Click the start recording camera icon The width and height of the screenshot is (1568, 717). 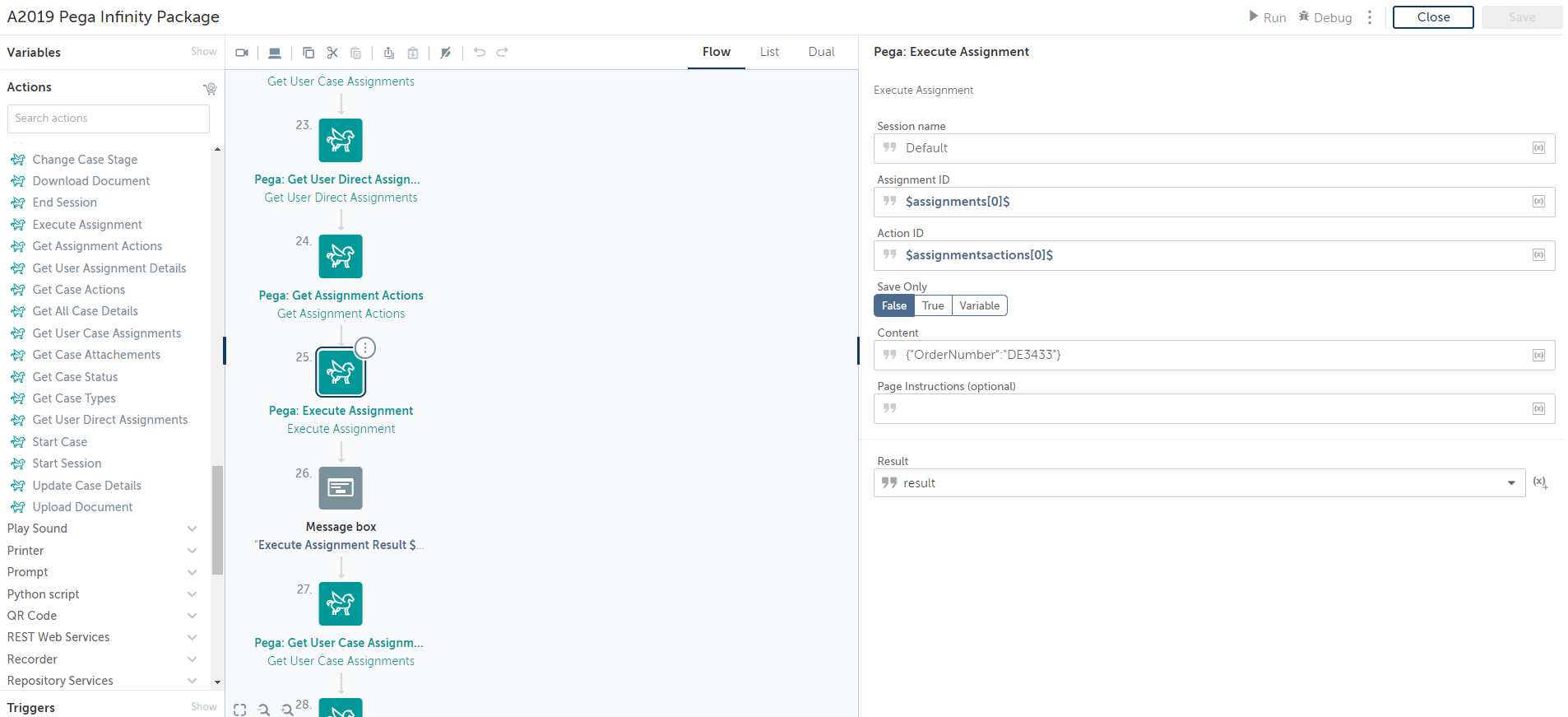[242, 53]
